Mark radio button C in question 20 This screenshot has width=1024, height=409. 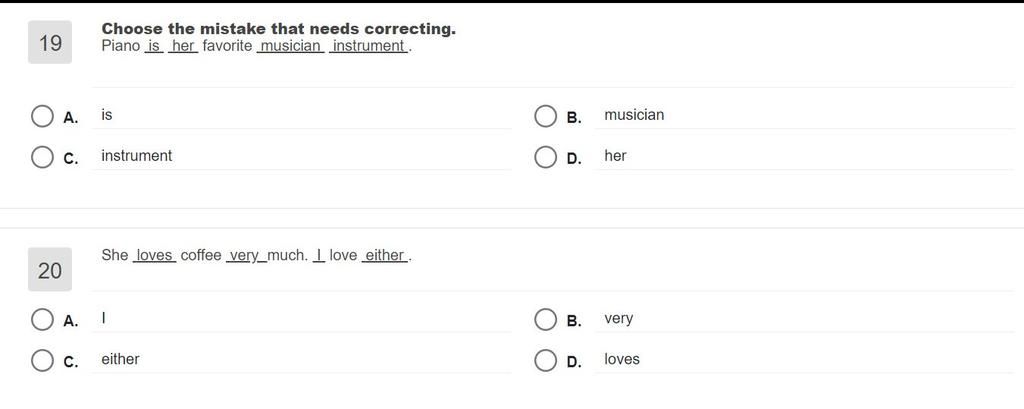coord(42,360)
